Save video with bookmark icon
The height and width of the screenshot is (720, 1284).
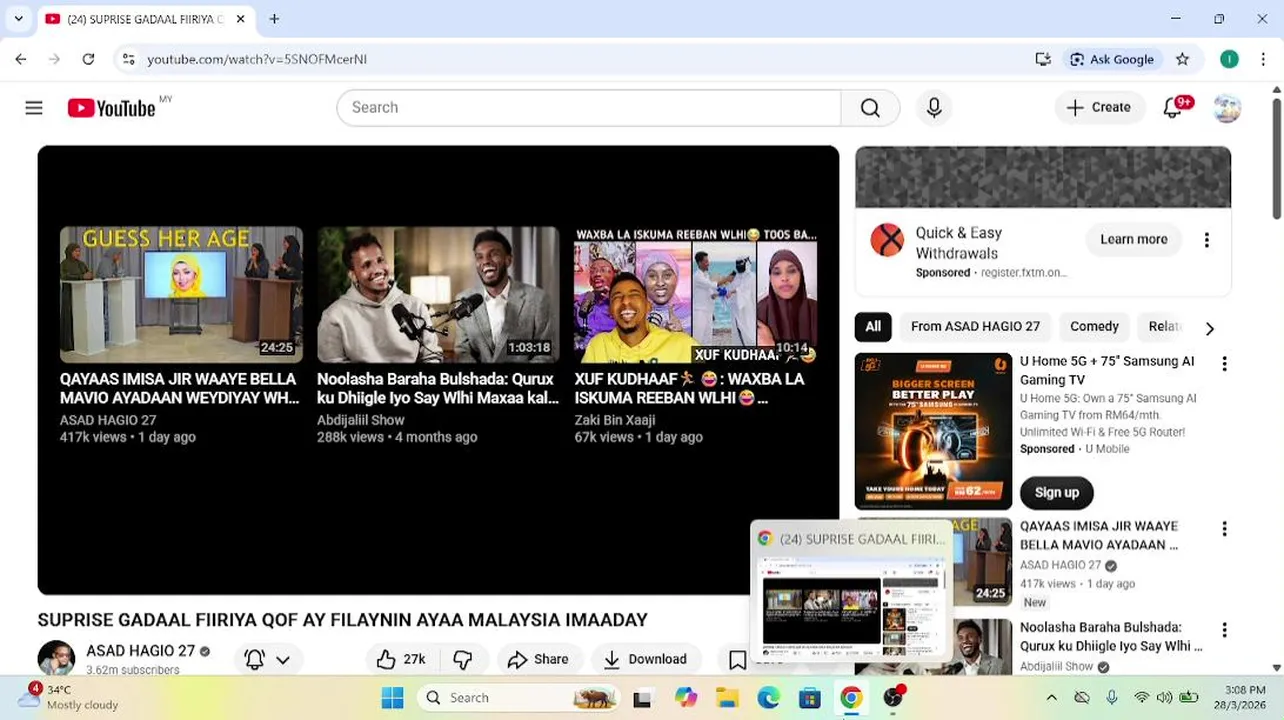[737, 659]
